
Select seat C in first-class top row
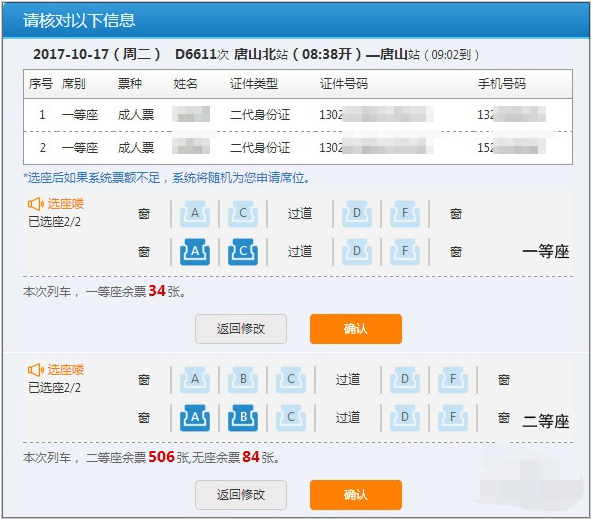(x=243, y=214)
